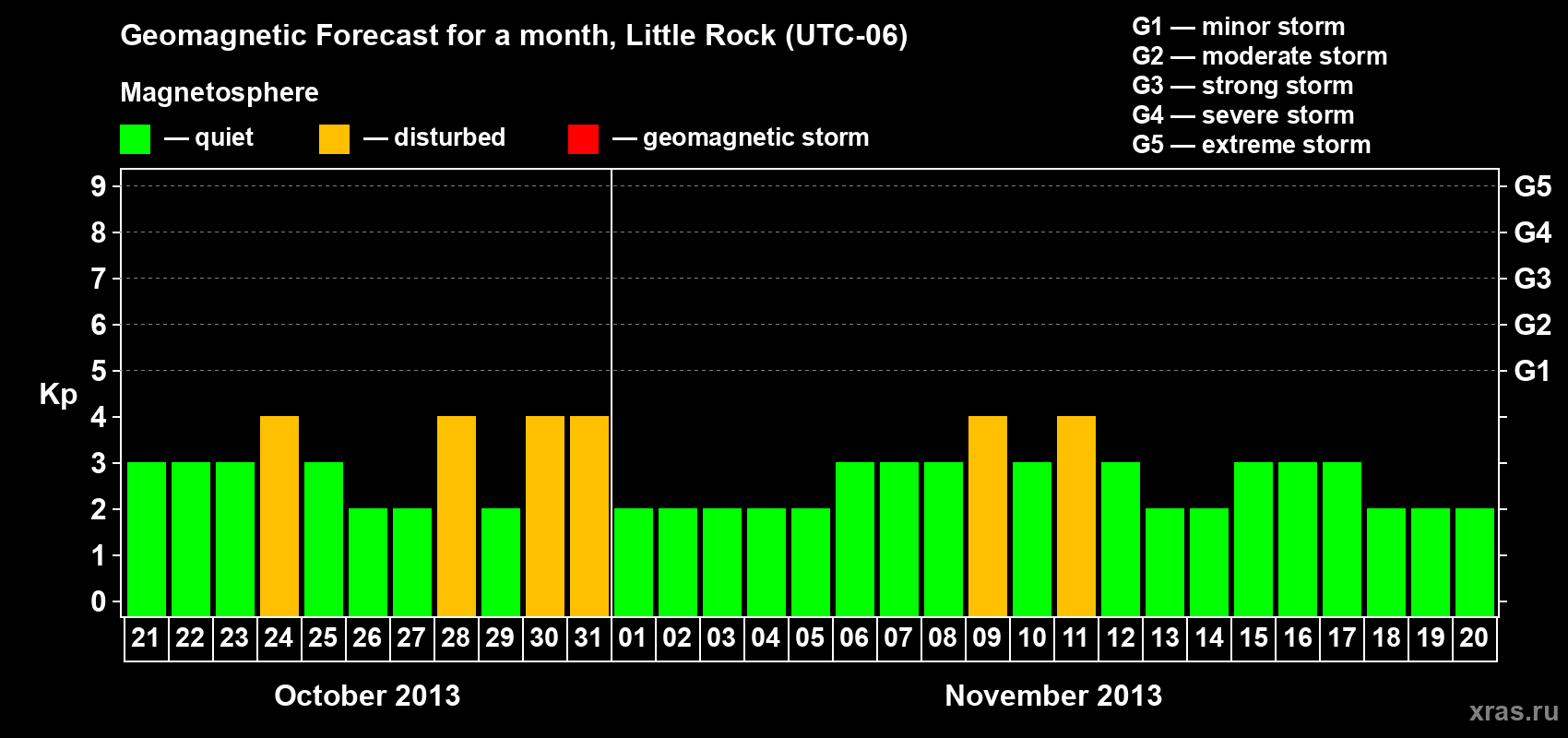Click the date label 23
This screenshot has height=738, width=1568.
point(234,637)
